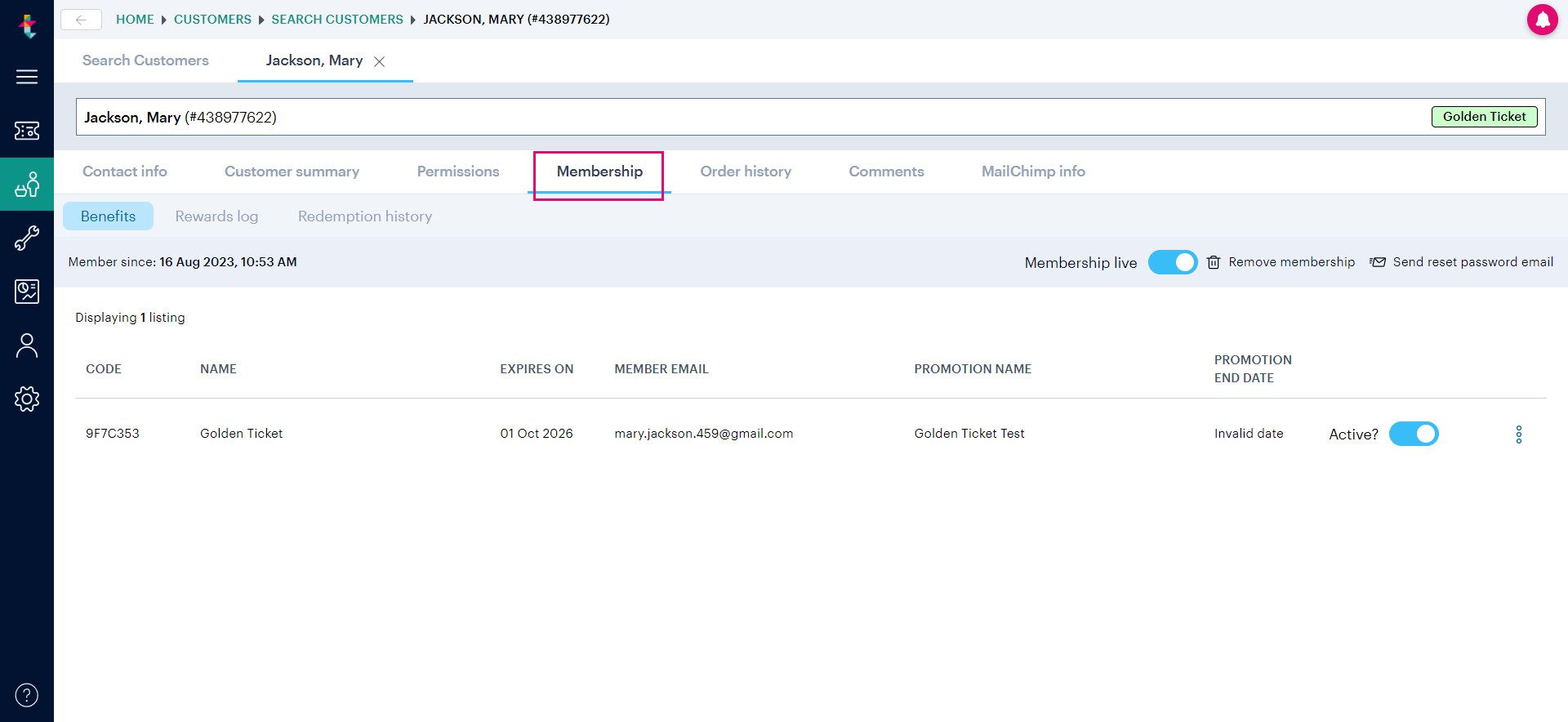Click the 01 Oct 2026 expiry date
Viewport: 1568px width, 722px height.
click(x=537, y=434)
